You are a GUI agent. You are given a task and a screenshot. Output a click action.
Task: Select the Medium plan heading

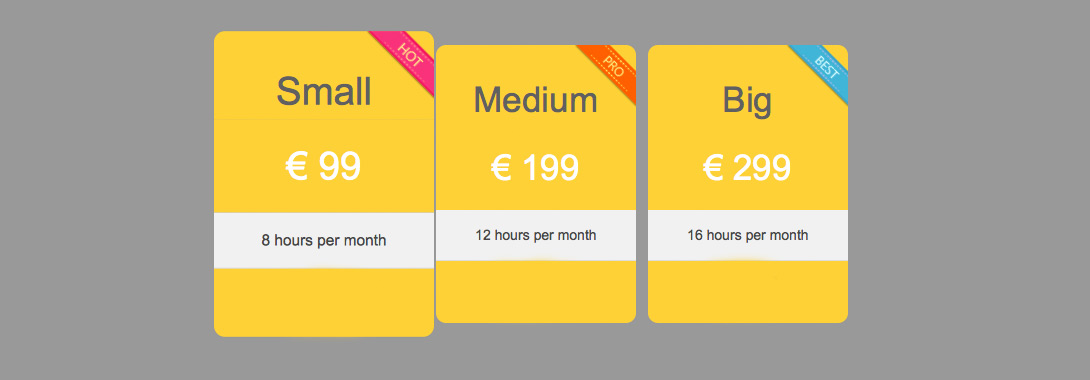(535, 99)
